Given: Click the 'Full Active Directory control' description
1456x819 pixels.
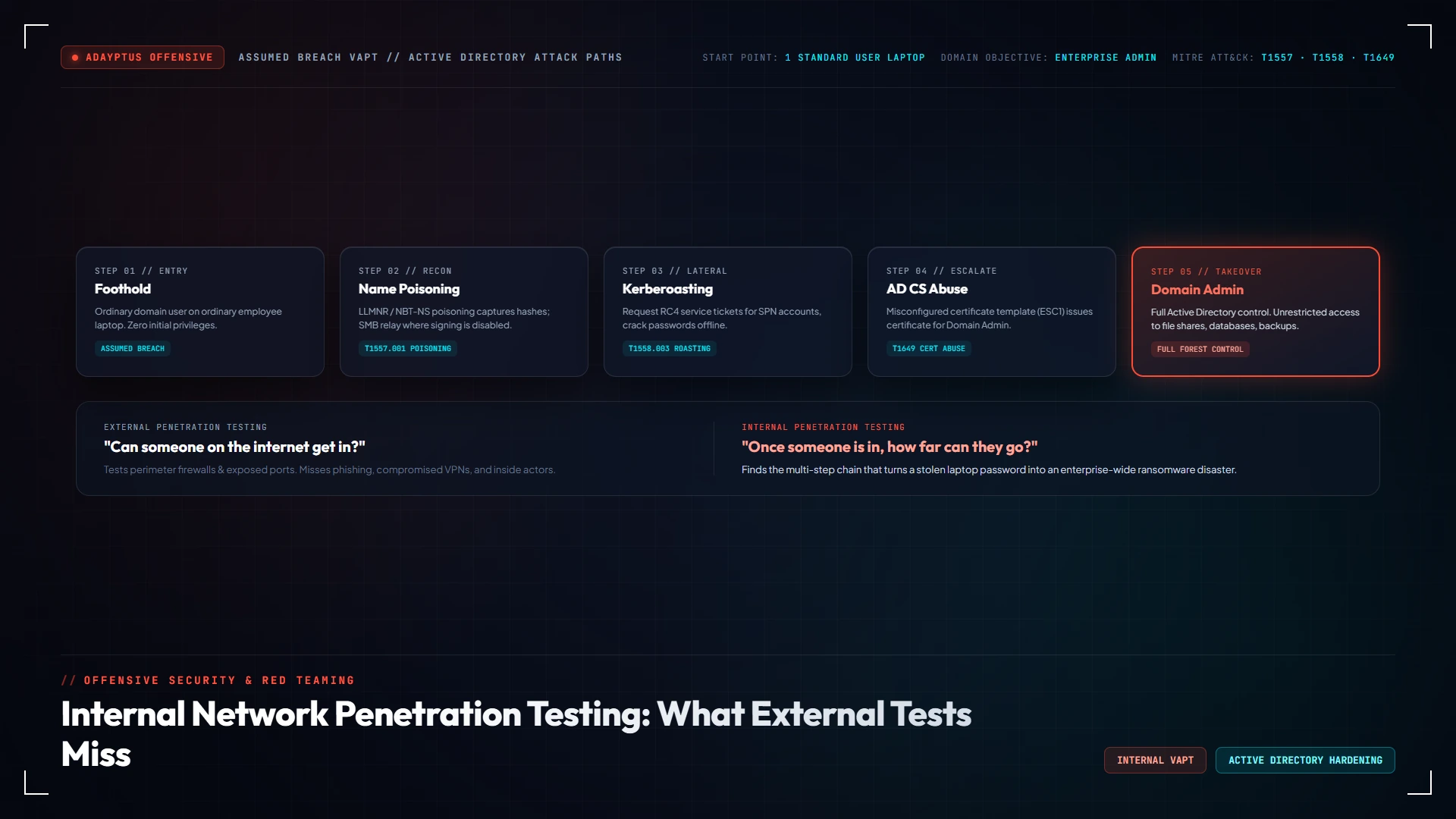Looking at the screenshot, I should [1255, 319].
